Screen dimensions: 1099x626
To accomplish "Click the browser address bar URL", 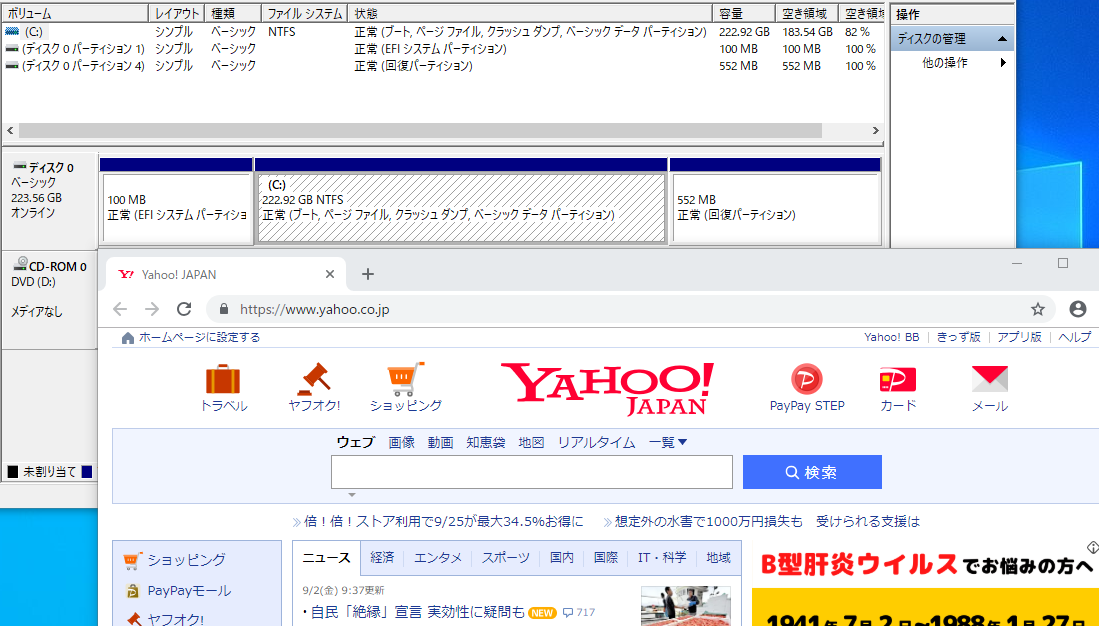I will coord(315,309).
